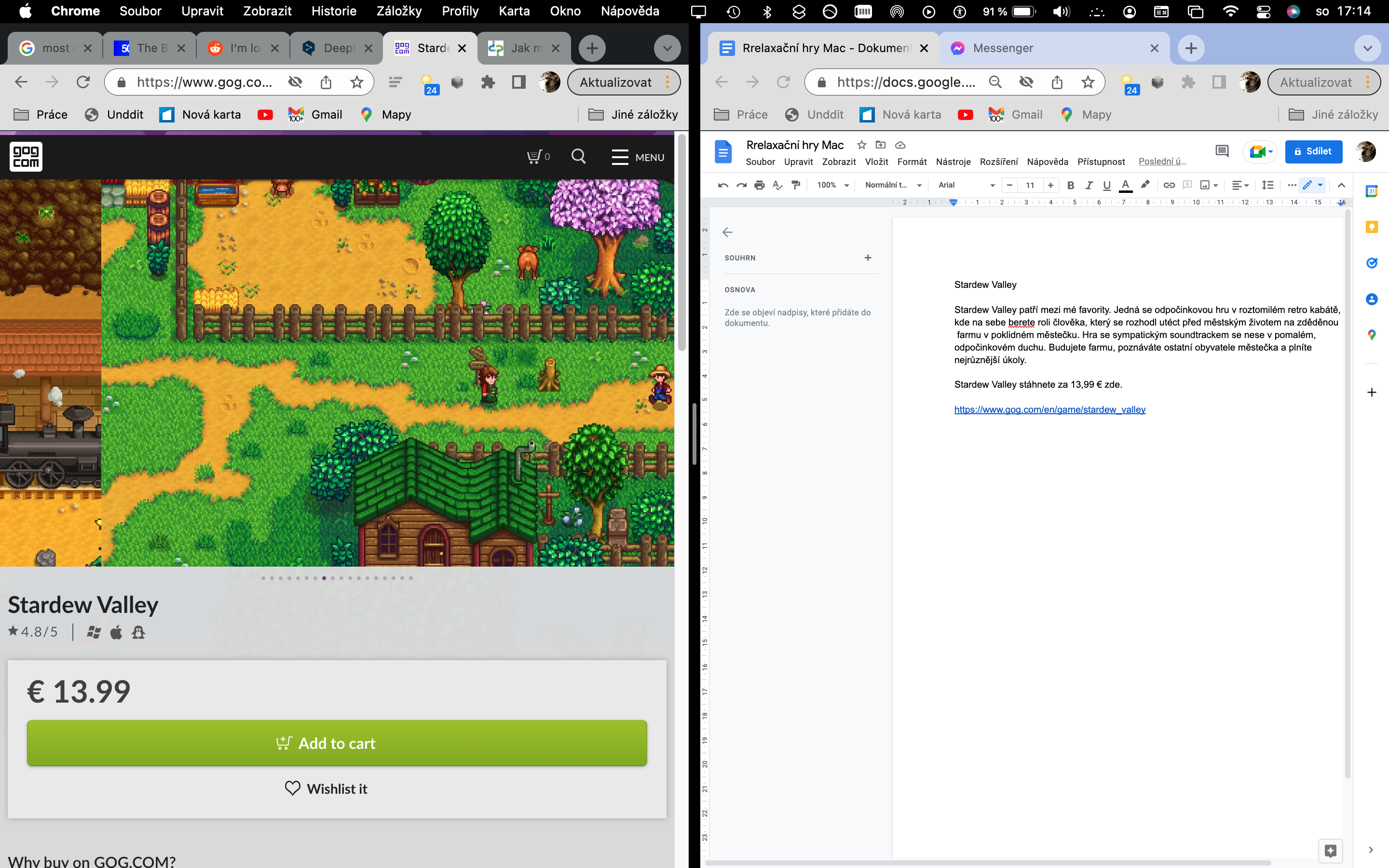Click the highlight color marker icon

[x=1144, y=185]
